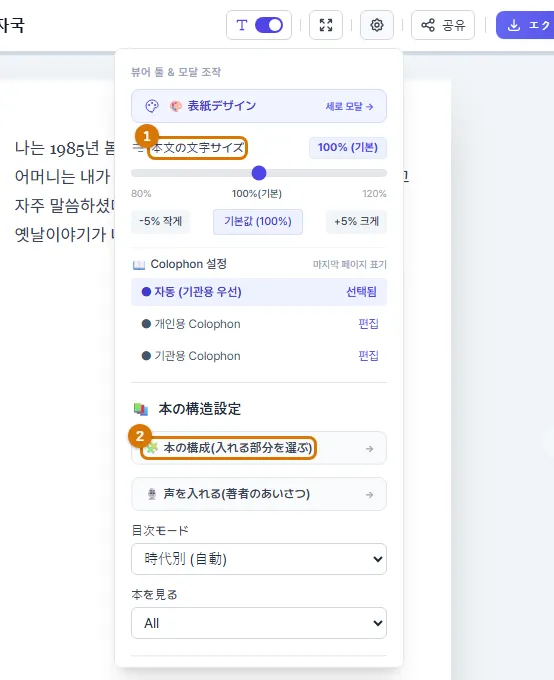The image size is (554, 680).
Task: Click the T text icon
Action: click(242, 25)
